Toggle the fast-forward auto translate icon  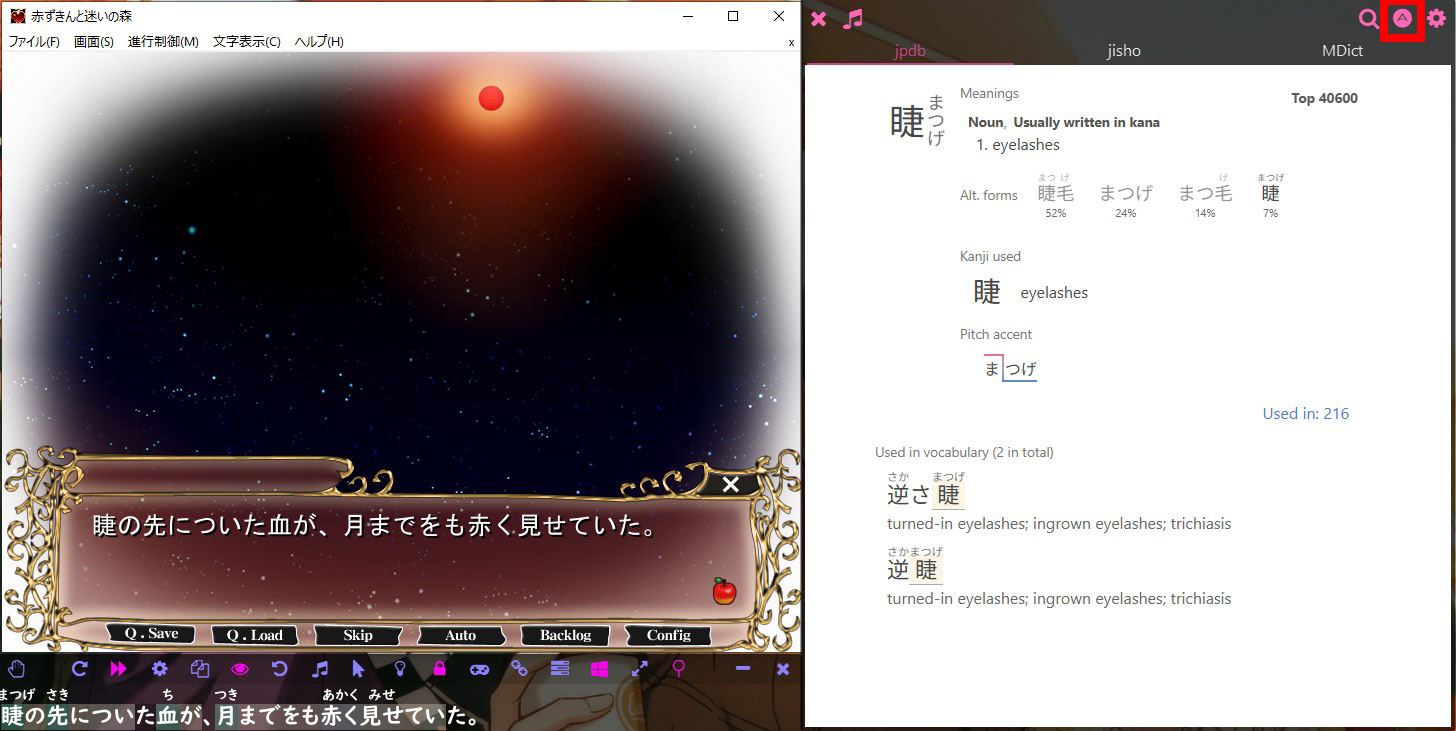119,669
